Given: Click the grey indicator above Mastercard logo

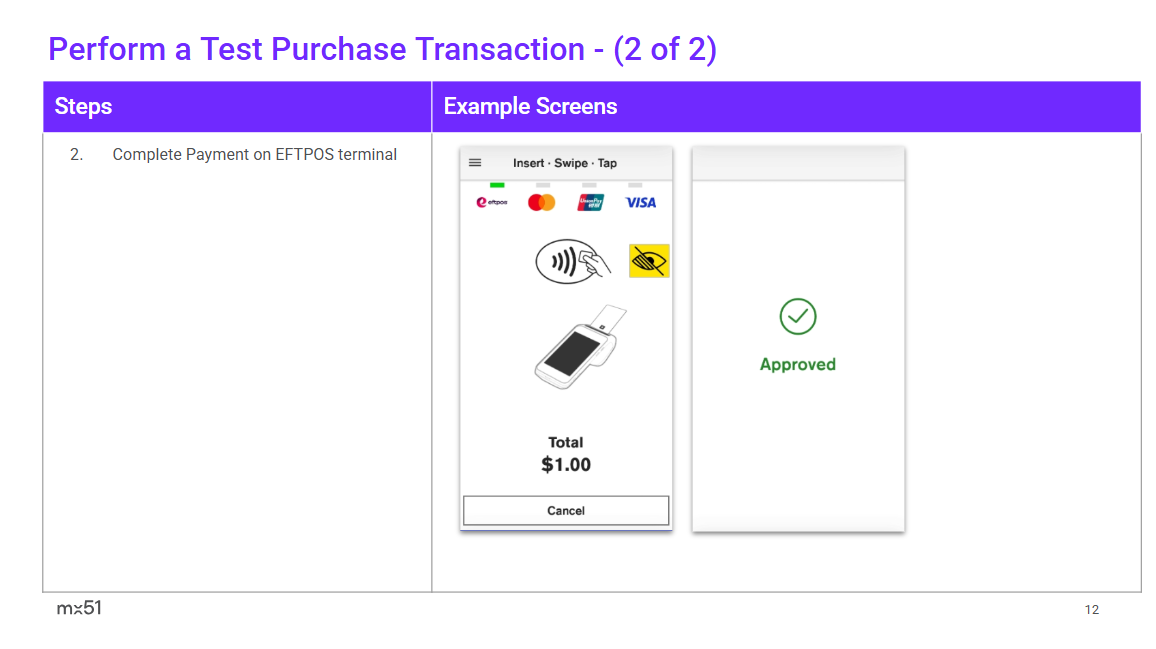Looking at the screenshot, I should coord(543,185).
